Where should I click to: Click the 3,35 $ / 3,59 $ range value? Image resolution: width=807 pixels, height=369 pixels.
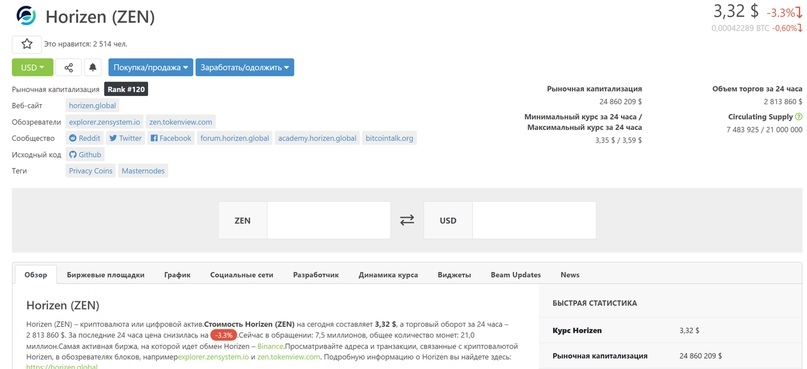pyautogui.click(x=618, y=140)
